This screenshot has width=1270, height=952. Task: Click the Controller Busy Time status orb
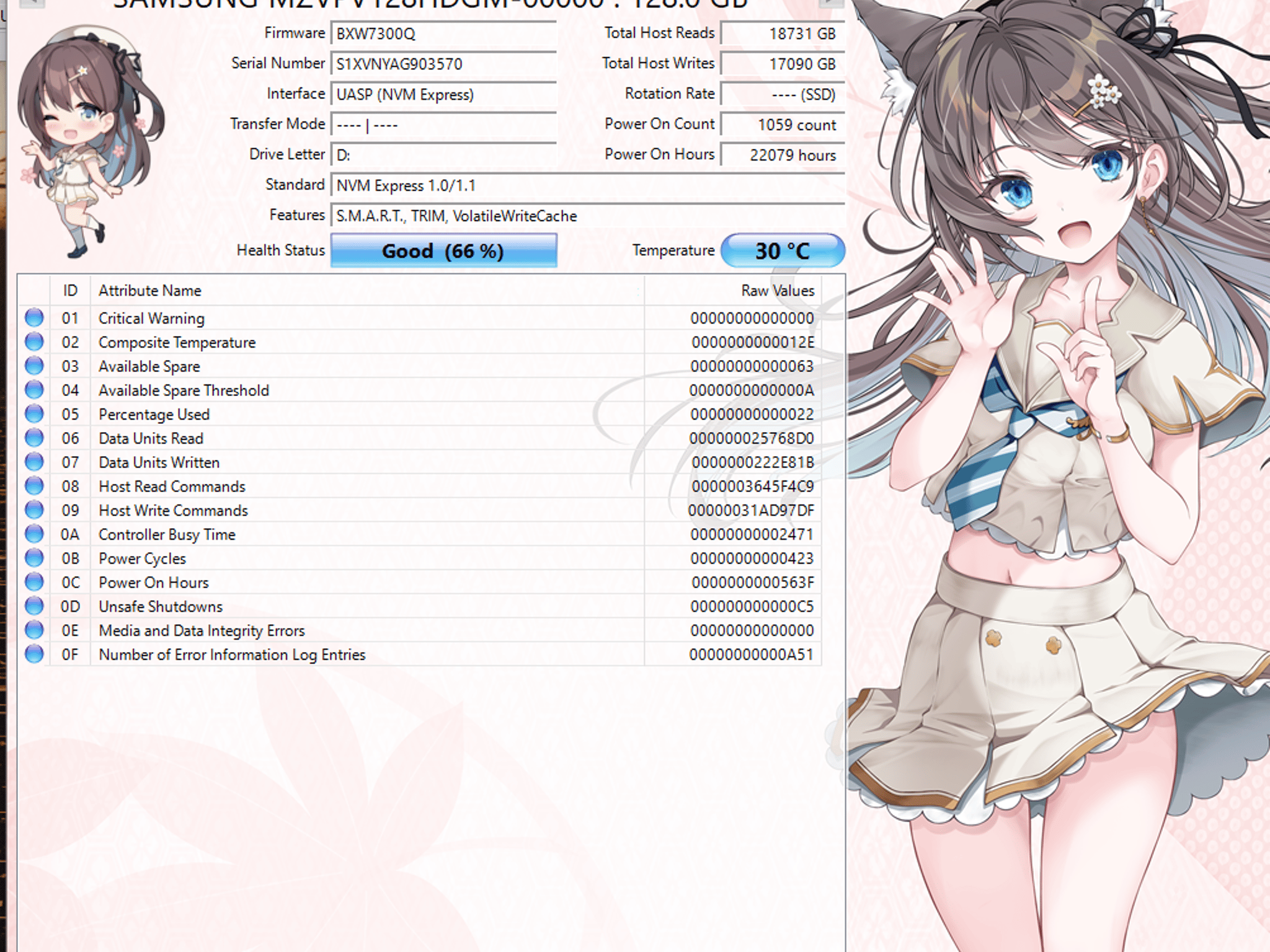34,534
